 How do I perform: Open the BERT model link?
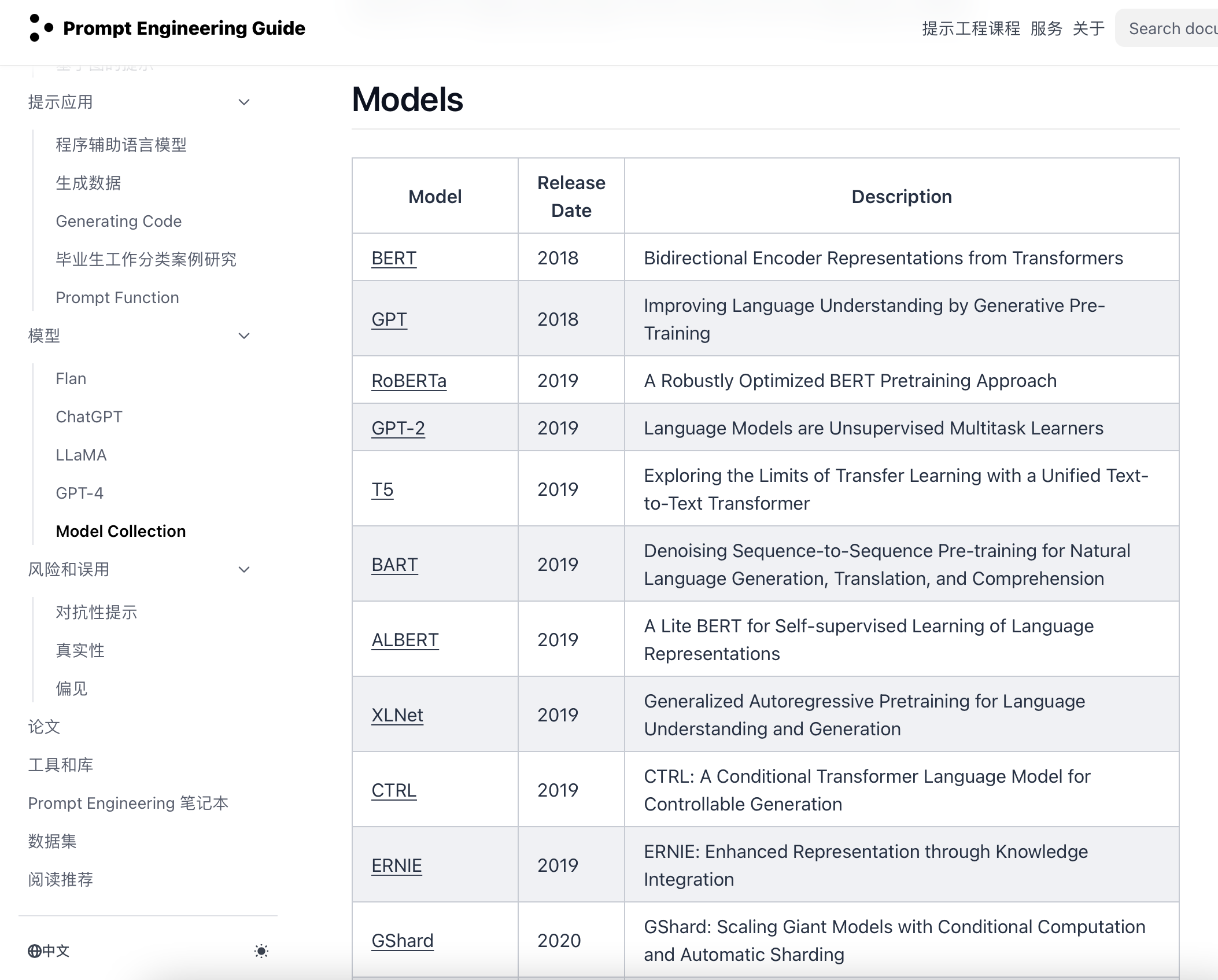pyautogui.click(x=394, y=259)
